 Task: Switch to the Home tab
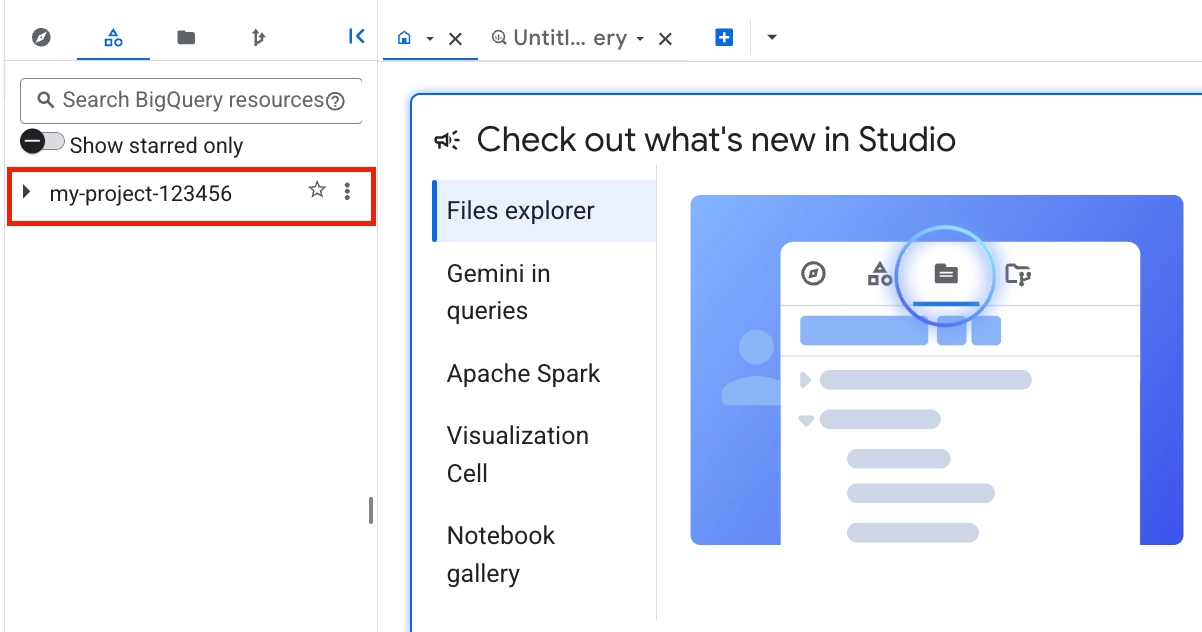404,38
